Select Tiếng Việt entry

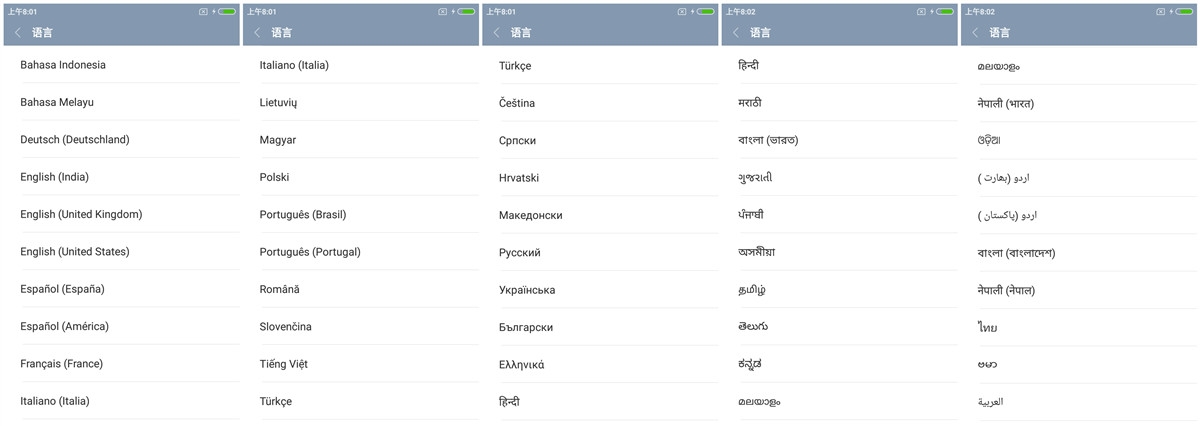(x=284, y=364)
